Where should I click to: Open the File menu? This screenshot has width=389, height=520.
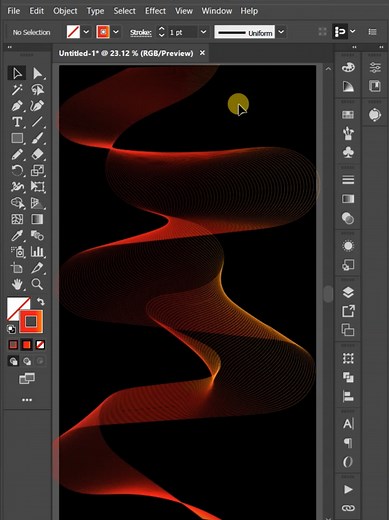point(14,11)
